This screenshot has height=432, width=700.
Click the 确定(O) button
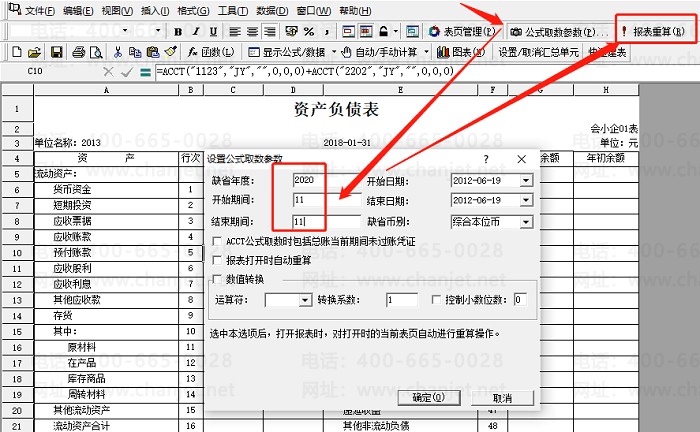(428, 397)
